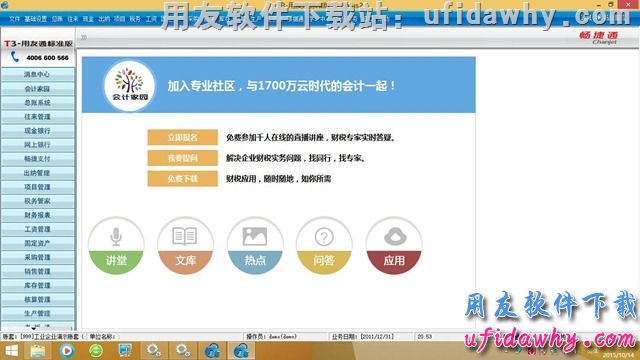Launch the blue play media player taskbar icon

[x=67, y=351]
